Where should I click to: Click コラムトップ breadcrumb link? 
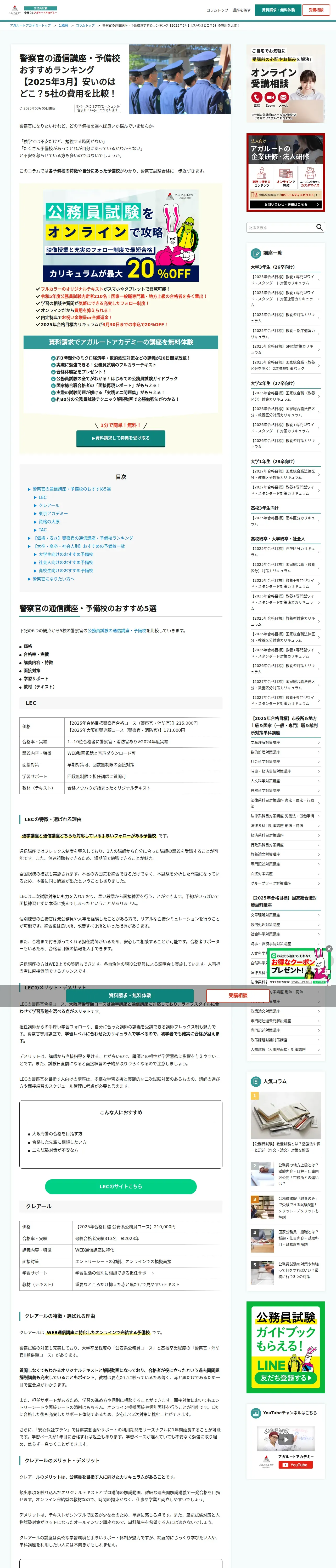point(85,26)
